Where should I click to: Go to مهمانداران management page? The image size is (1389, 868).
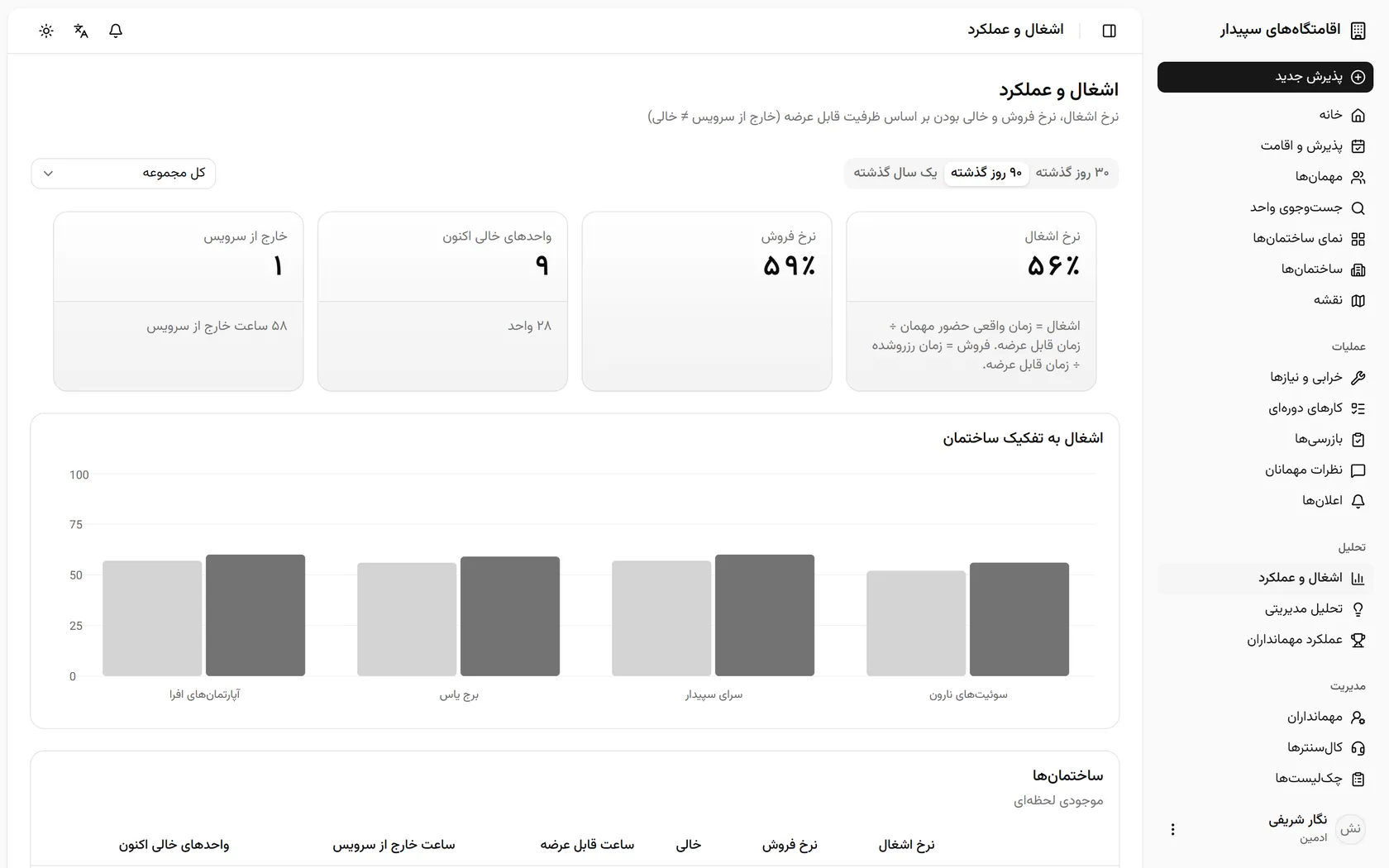[1265, 717]
